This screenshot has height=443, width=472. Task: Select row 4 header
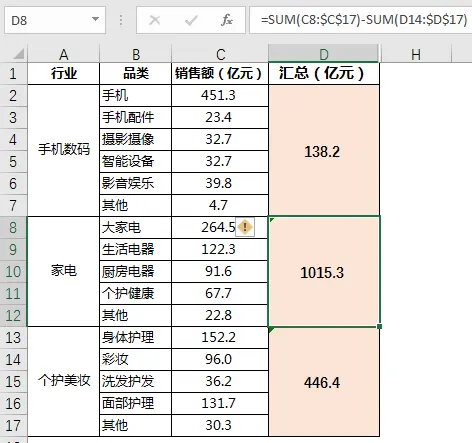(13, 140)
